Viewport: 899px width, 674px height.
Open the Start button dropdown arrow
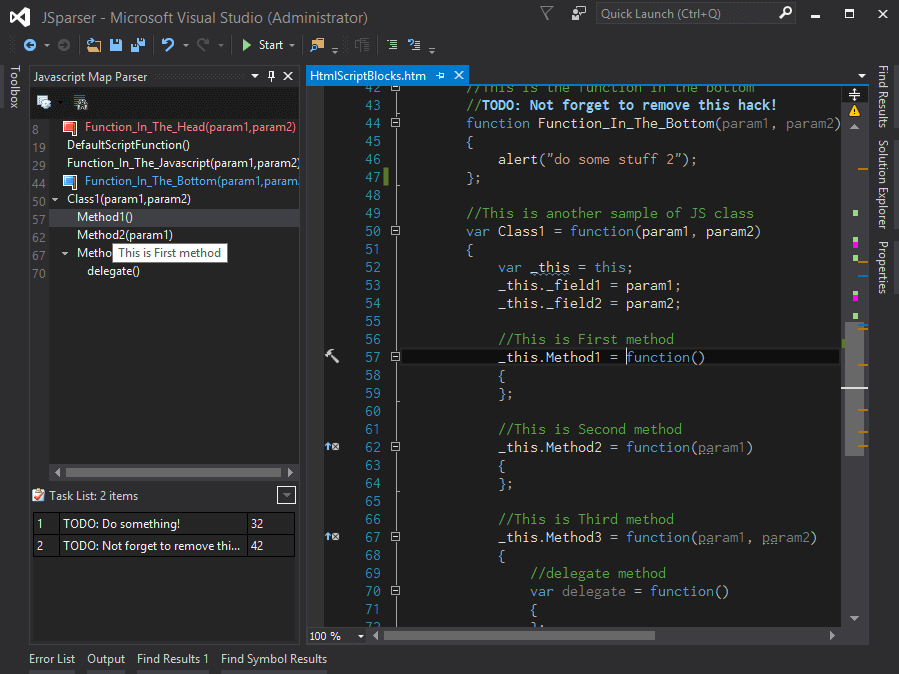point(292,45)
